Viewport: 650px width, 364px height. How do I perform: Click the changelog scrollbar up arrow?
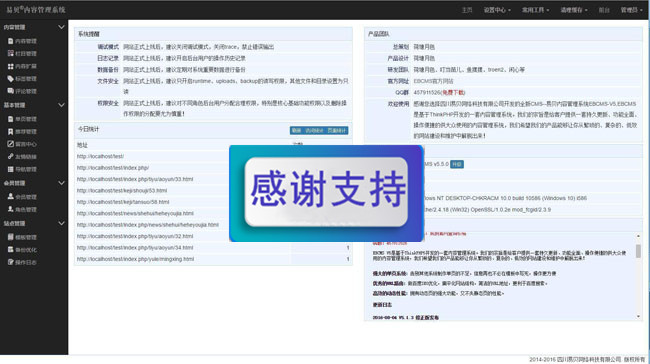(638, 236)
